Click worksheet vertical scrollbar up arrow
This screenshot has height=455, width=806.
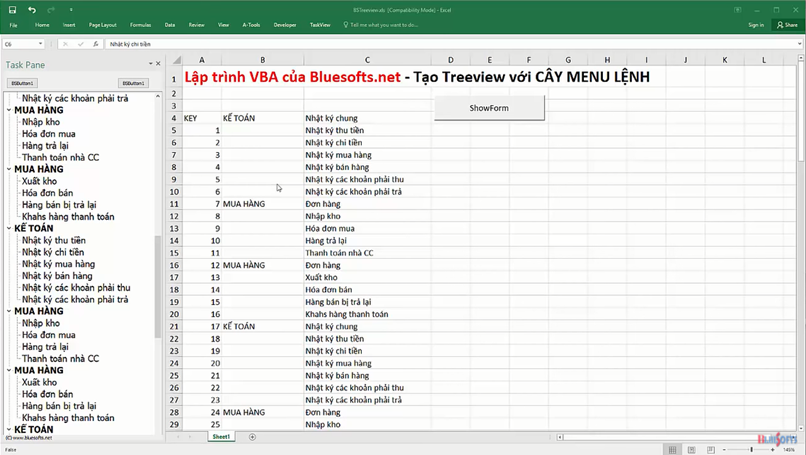point(801,56)
